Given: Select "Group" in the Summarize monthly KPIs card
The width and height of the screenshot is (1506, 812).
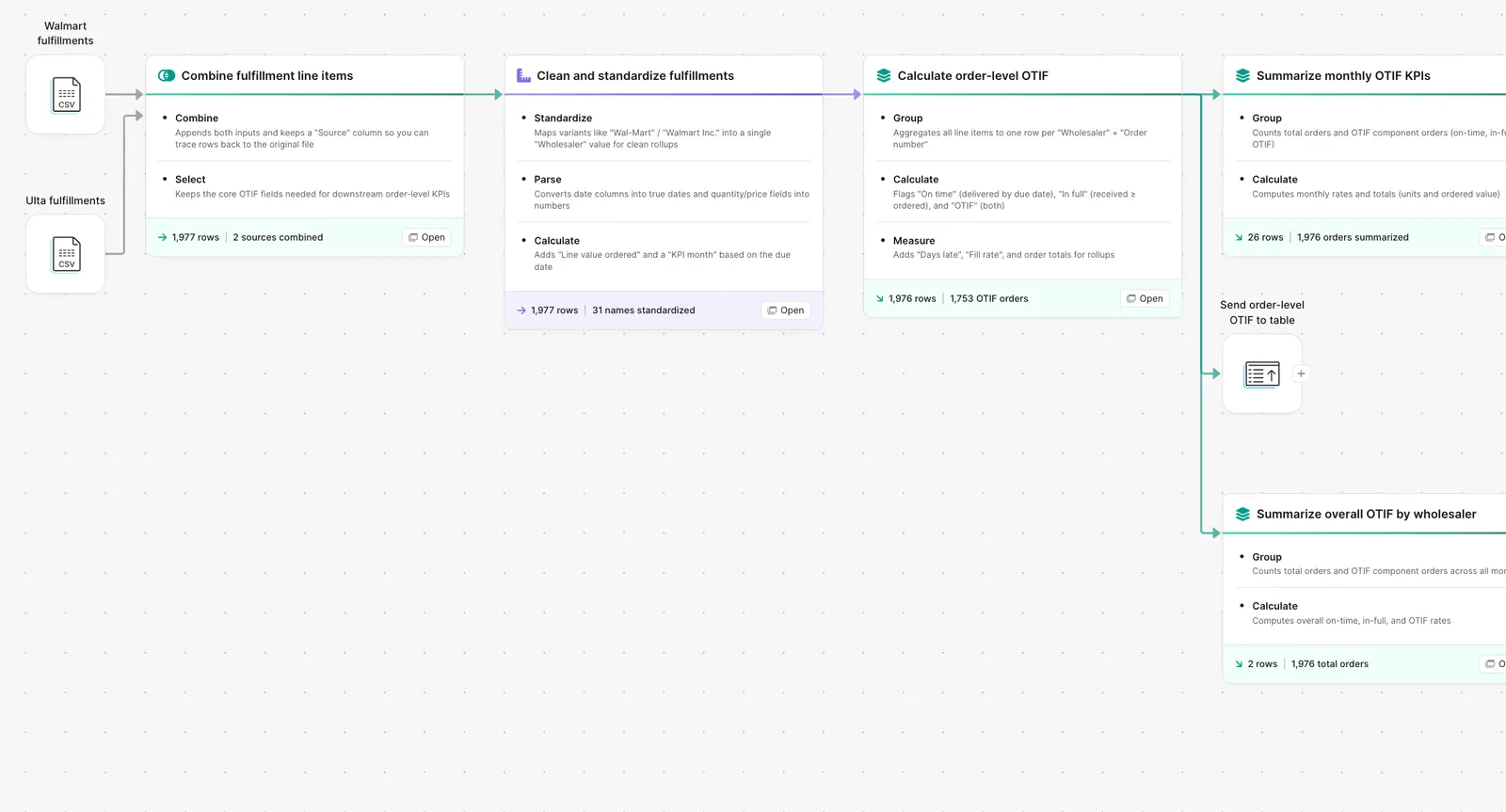Looking at the screenshot, I should (1267, 119).
